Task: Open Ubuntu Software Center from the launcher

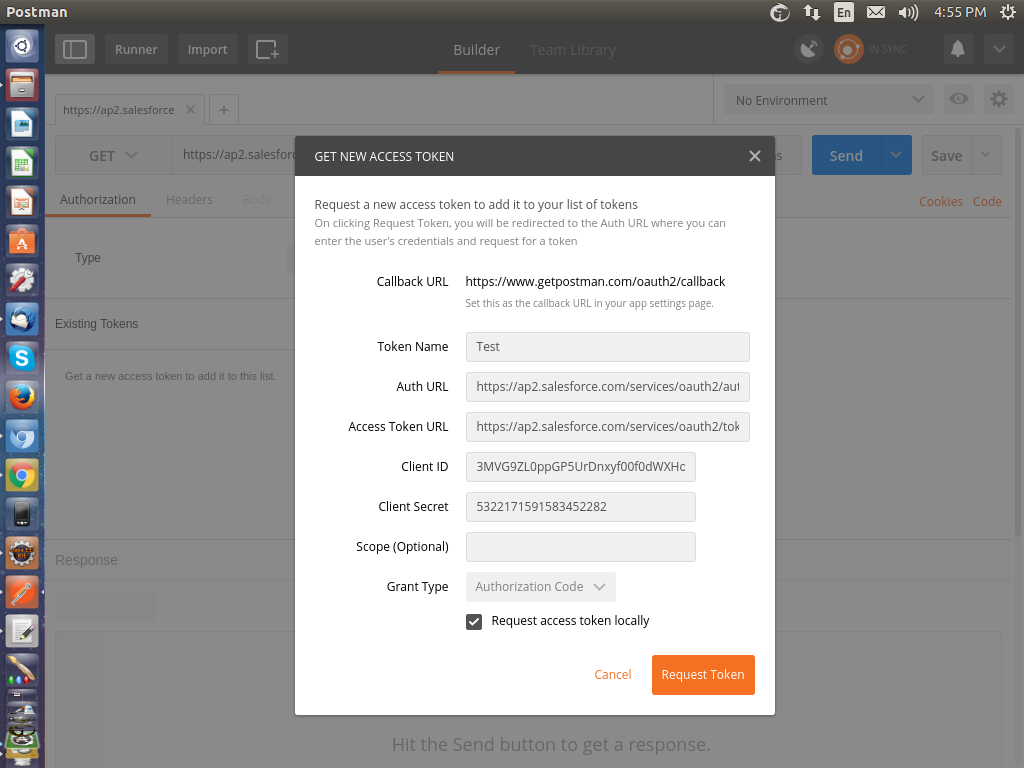Action: click(22, 241)
